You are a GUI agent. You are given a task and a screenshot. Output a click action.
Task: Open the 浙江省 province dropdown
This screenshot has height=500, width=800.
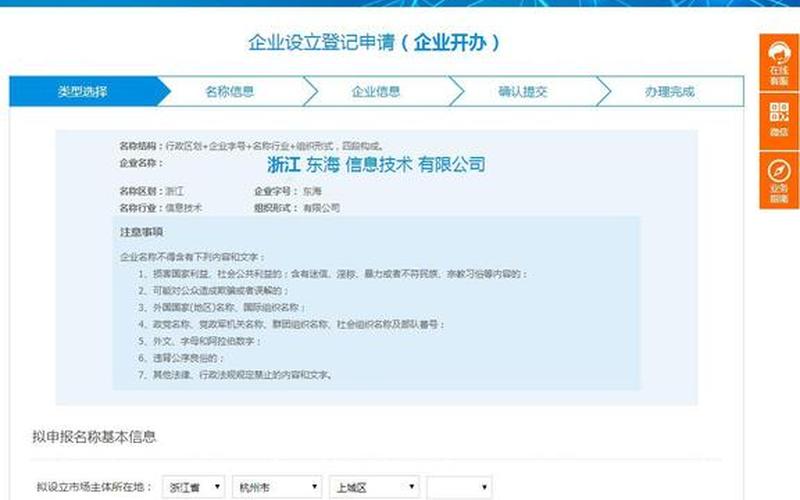click(193, 487)
